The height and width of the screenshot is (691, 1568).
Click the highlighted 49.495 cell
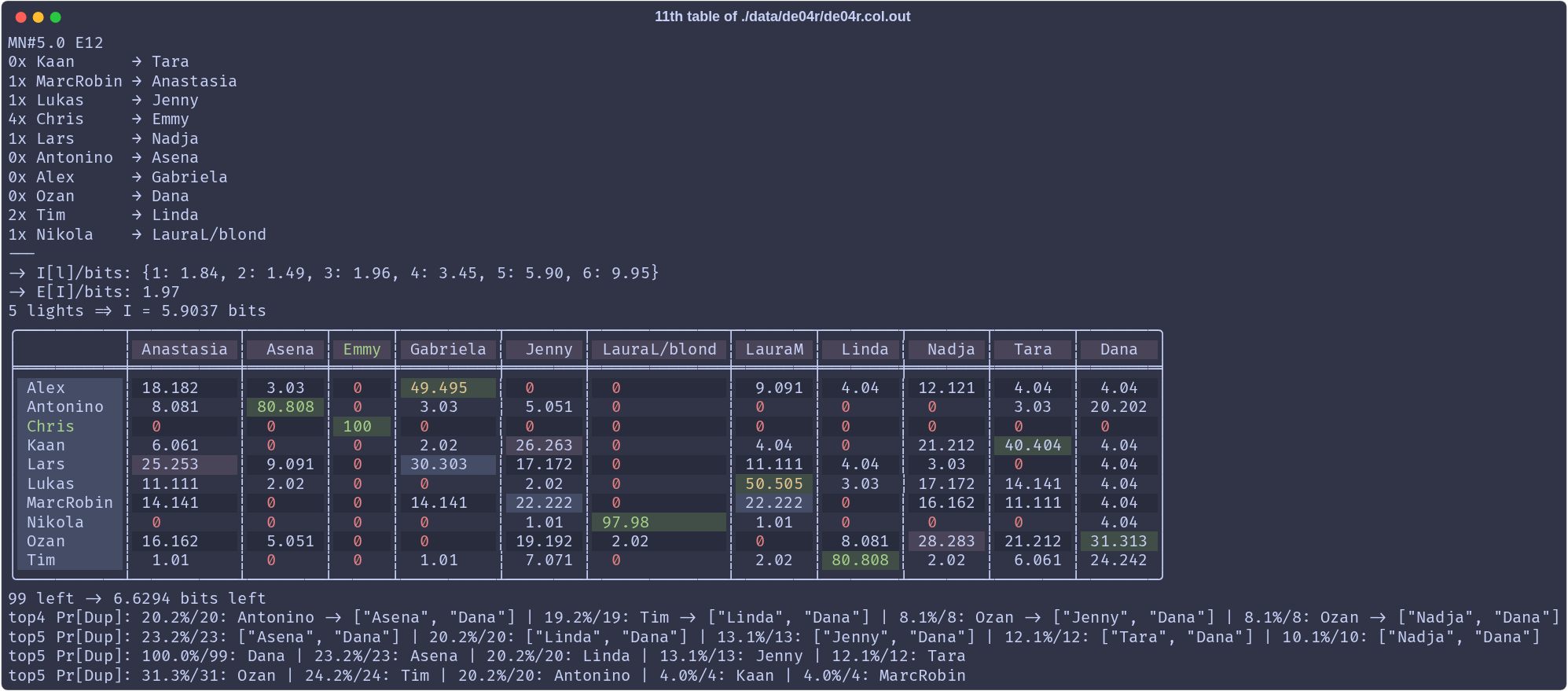pos(448,388)
